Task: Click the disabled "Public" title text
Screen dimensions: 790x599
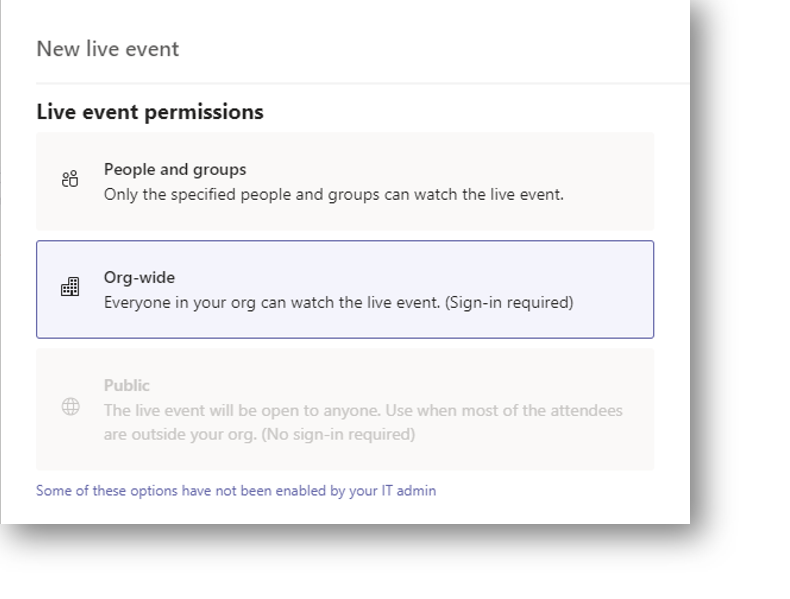Action: tap(127, 385)
